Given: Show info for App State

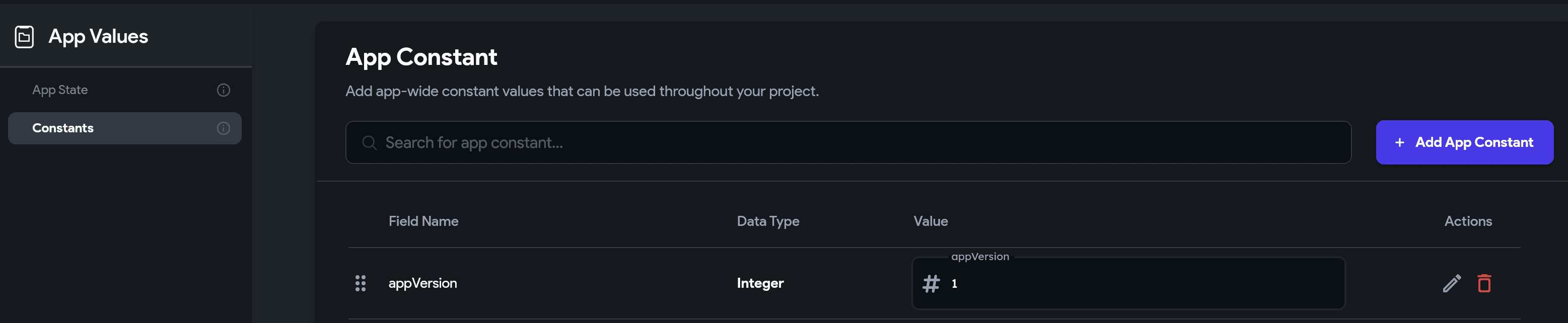Looking at the screenshot, I should [224, 90].
